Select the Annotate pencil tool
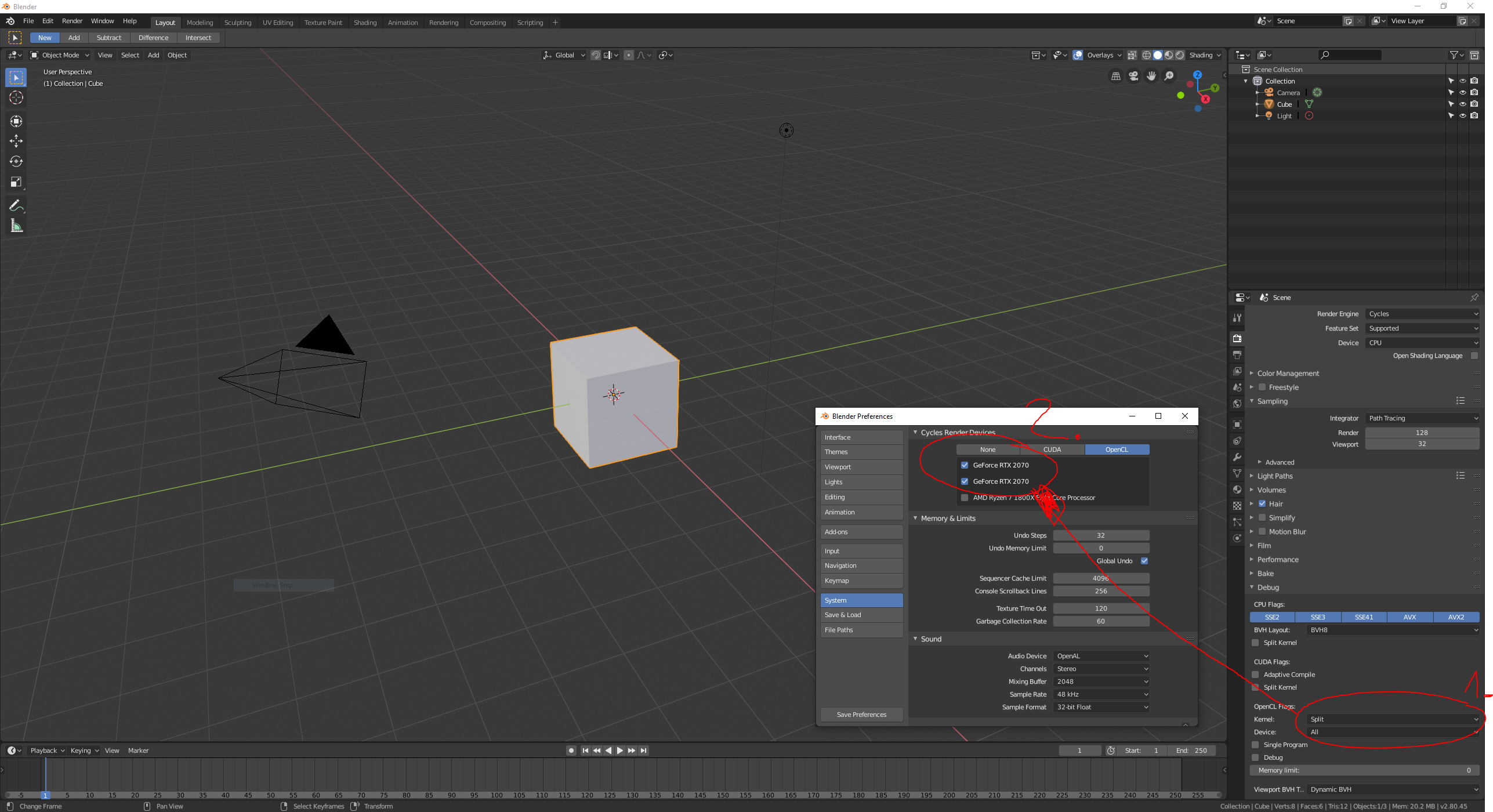The image size is (1493, 812). tap(16, 206)
